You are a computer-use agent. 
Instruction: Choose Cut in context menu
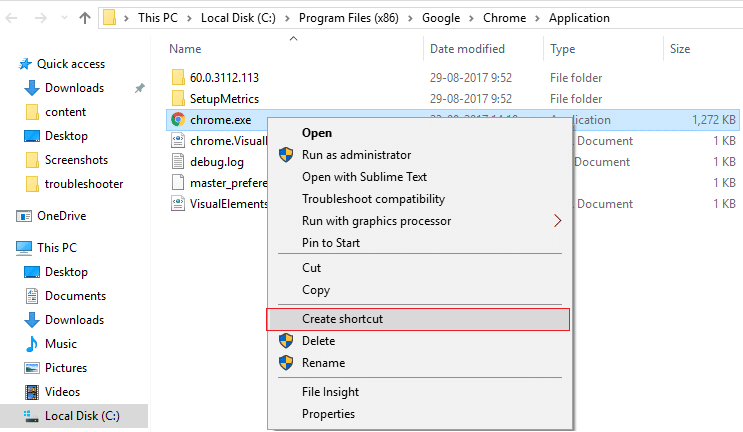pos(420,268)
